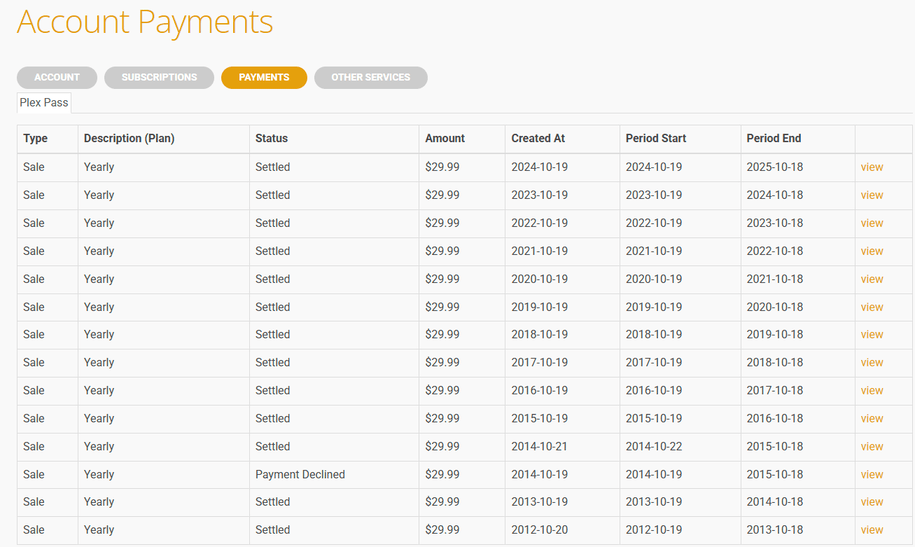View the payment created 2012-10-20

click(x=871, y=530)
